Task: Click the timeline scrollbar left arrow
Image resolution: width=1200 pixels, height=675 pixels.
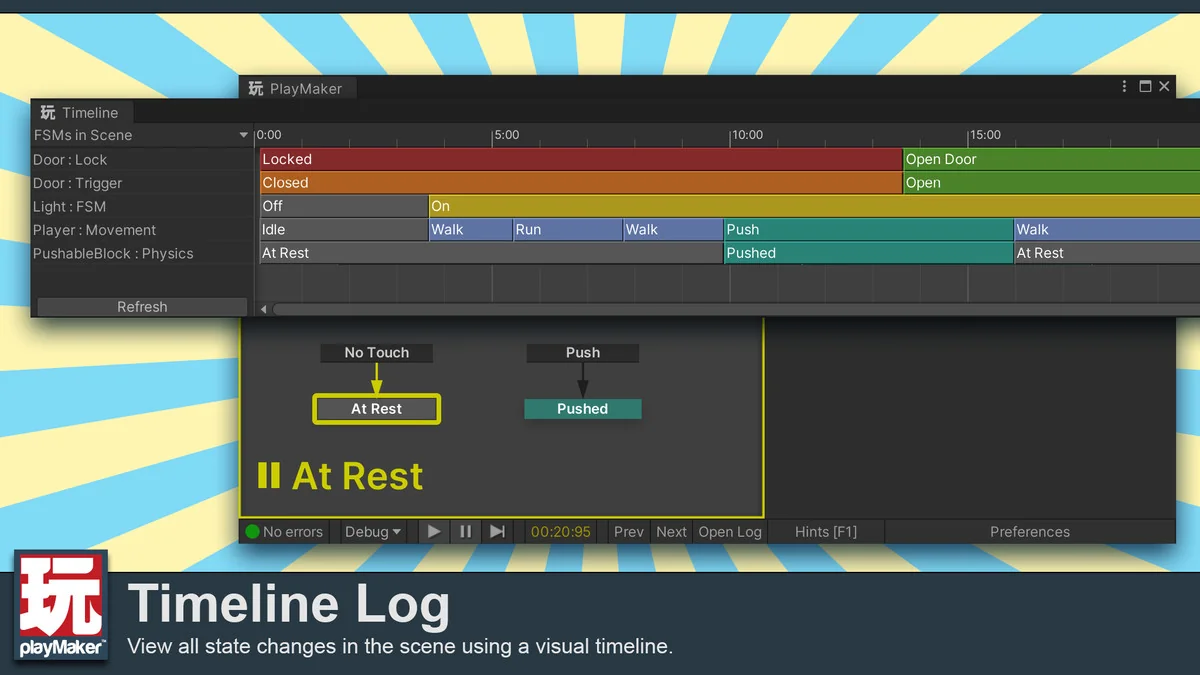Action: pos(264,309)
